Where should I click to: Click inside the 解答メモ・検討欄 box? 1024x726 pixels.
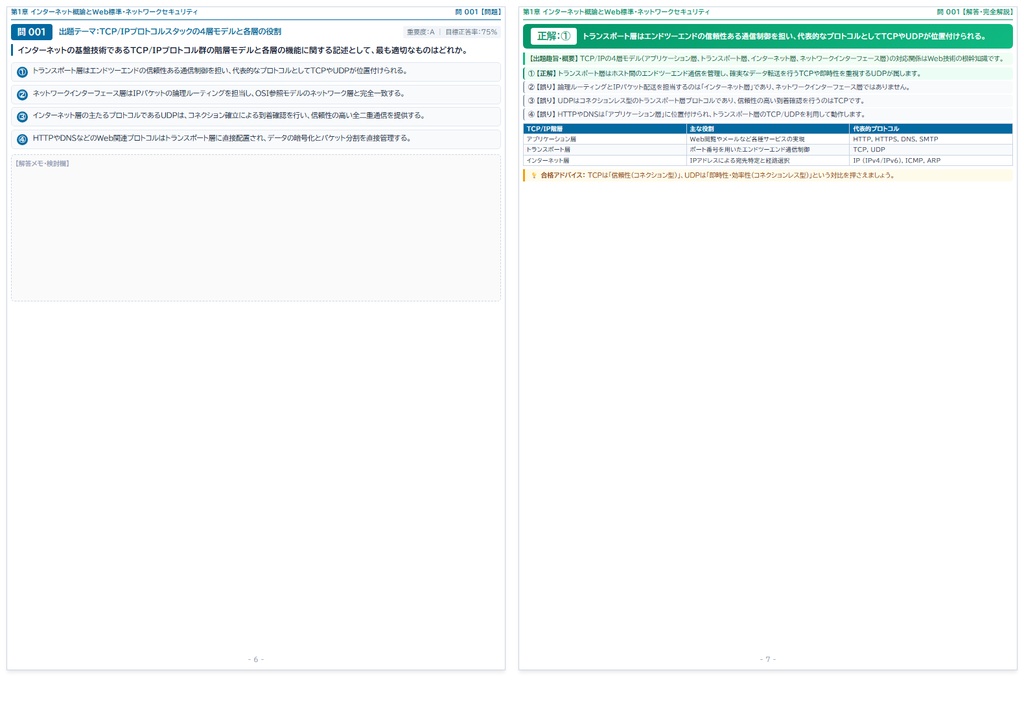click(256, 228)
